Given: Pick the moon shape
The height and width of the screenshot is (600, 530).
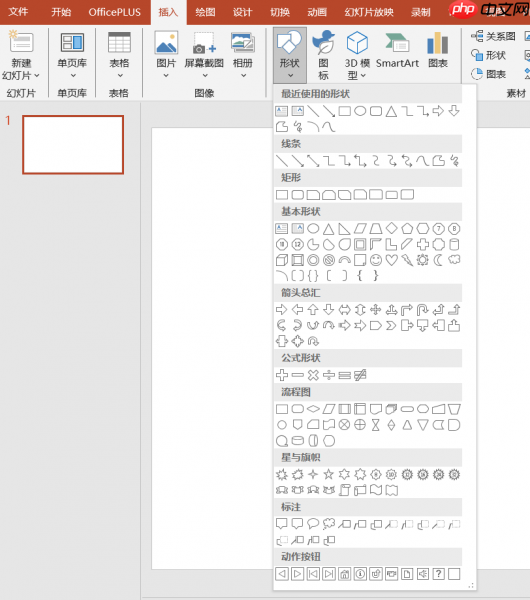Looking at the screenshot, I should point(439,260).
